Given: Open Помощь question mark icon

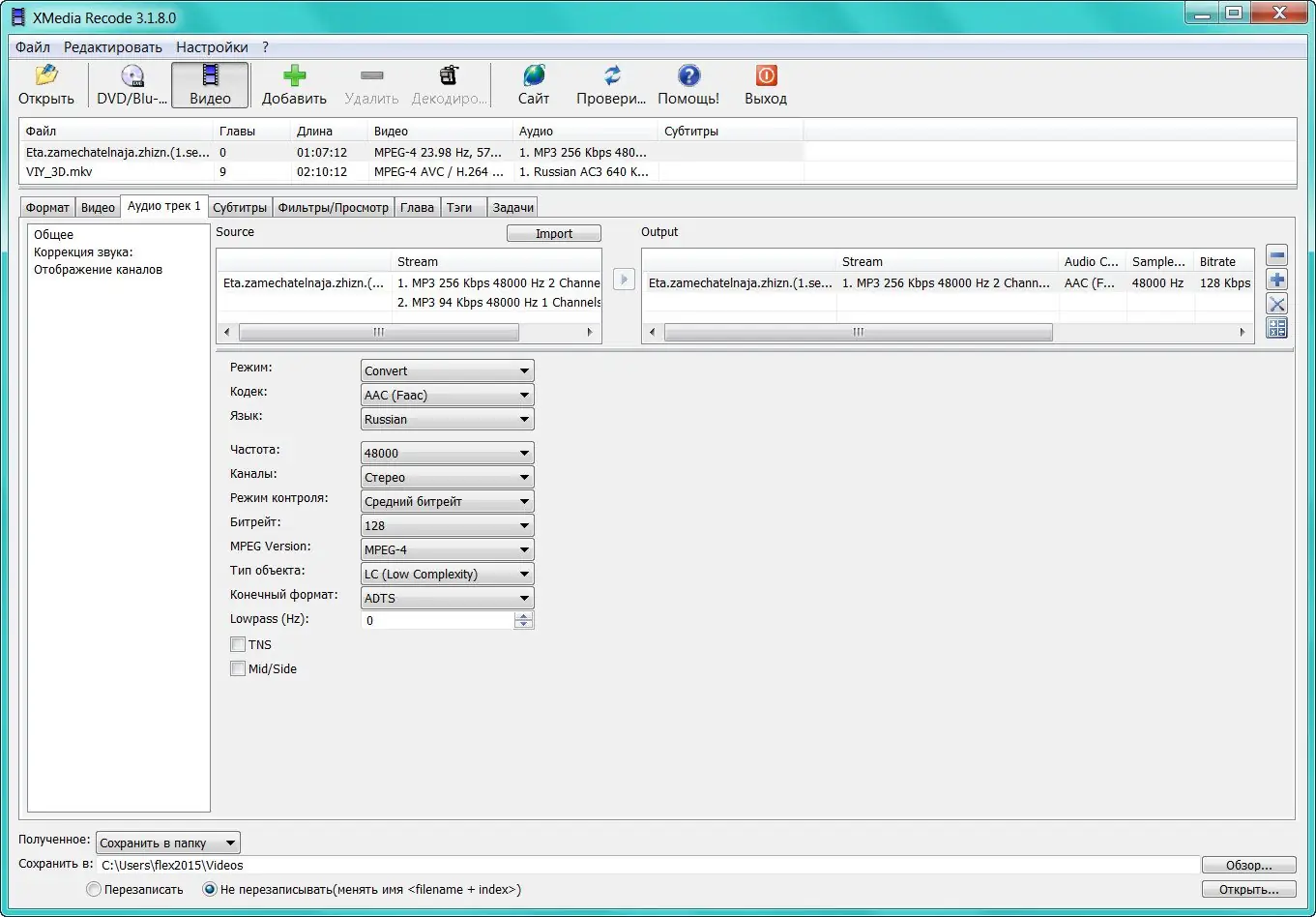Looking at the screenshot, I should [x=688, y=75].
